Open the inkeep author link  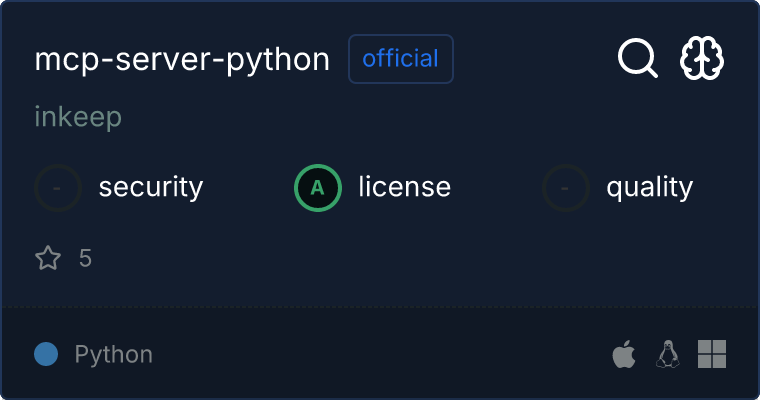(x=78, y=117)
